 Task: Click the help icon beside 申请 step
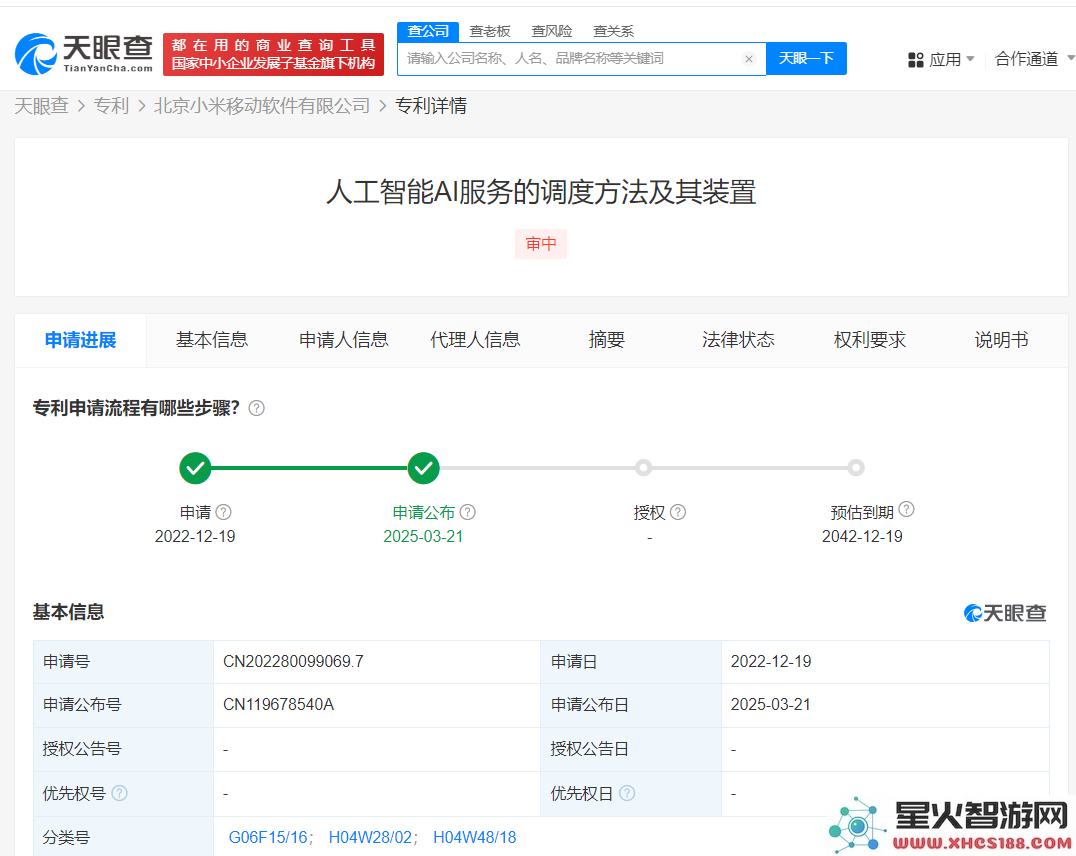[x=223, y=512]
